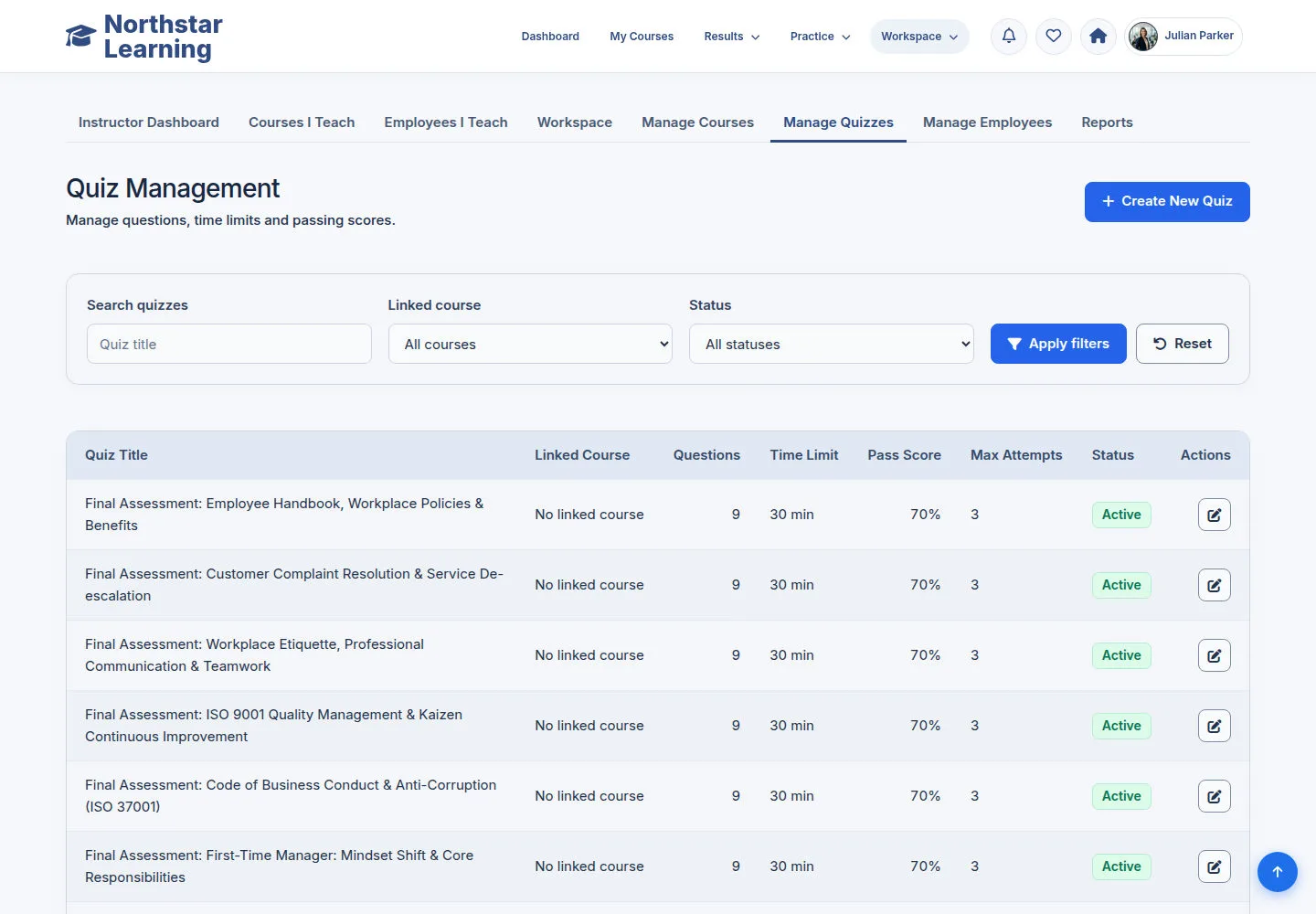The image size is (1316, 914).
Task: Open the notifications bell icon
Action: point(1009,37)
